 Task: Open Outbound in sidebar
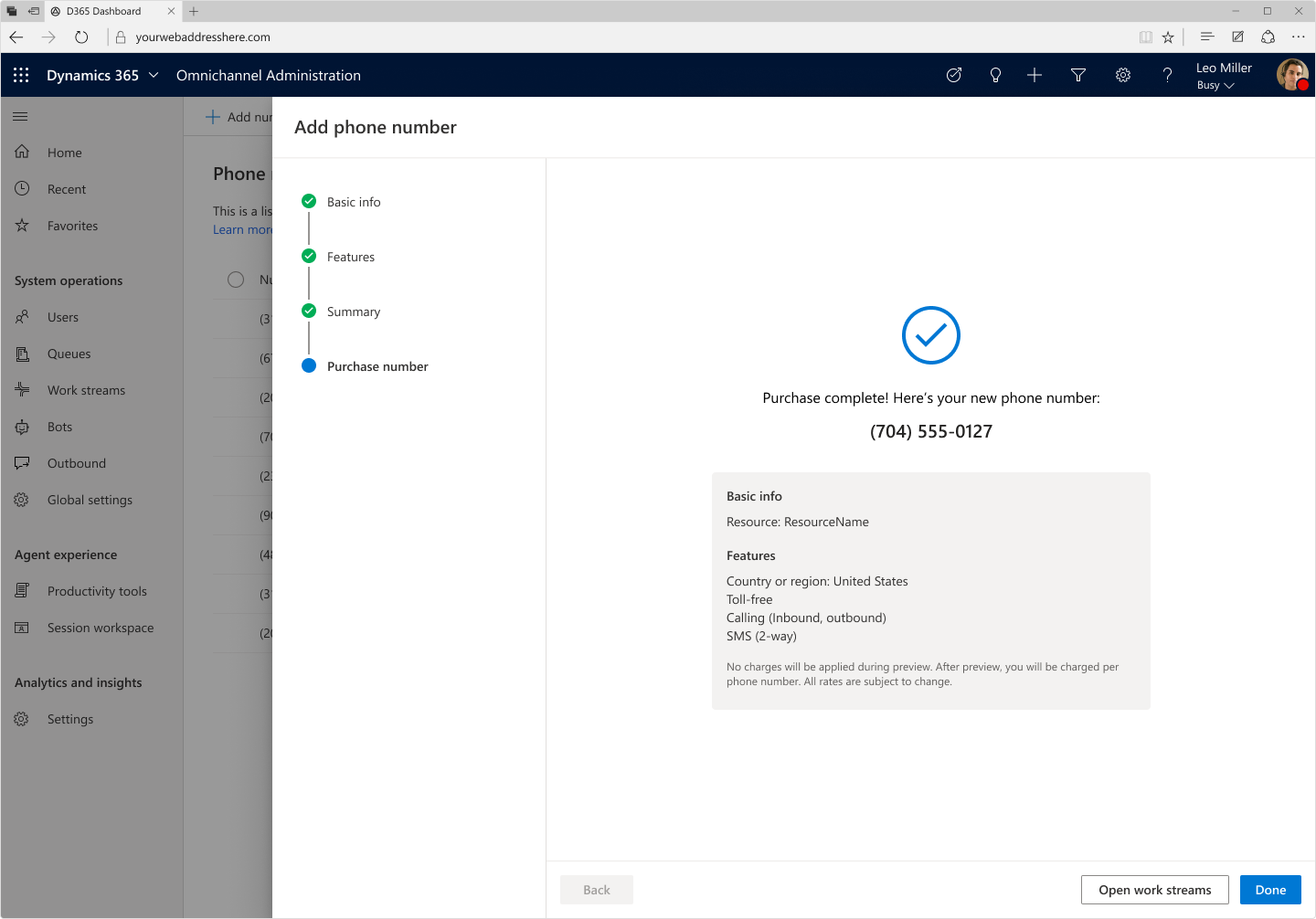point(91,463)
